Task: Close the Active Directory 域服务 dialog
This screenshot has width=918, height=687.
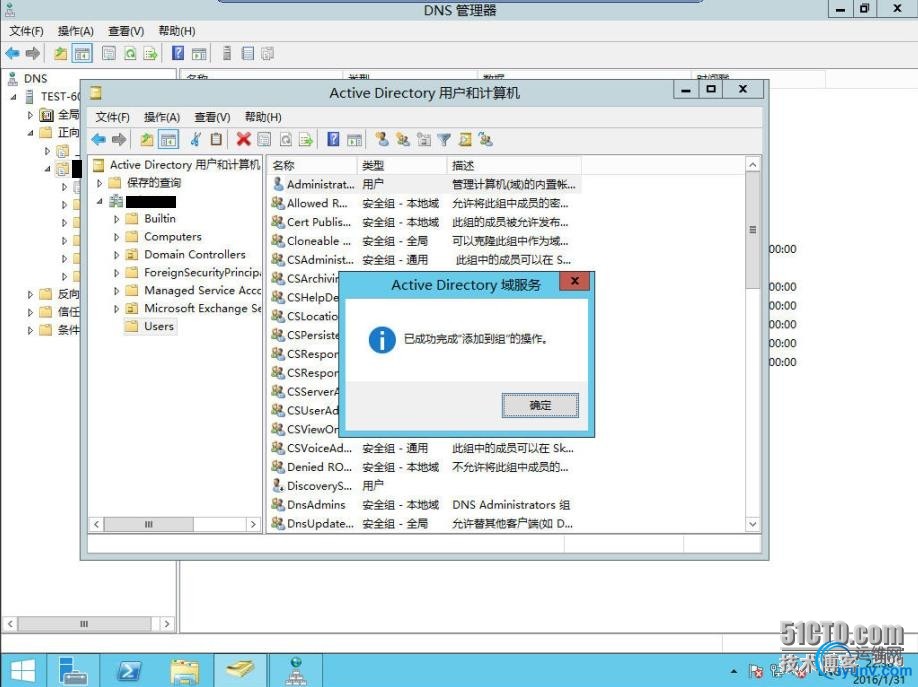Action: [575, 281]
